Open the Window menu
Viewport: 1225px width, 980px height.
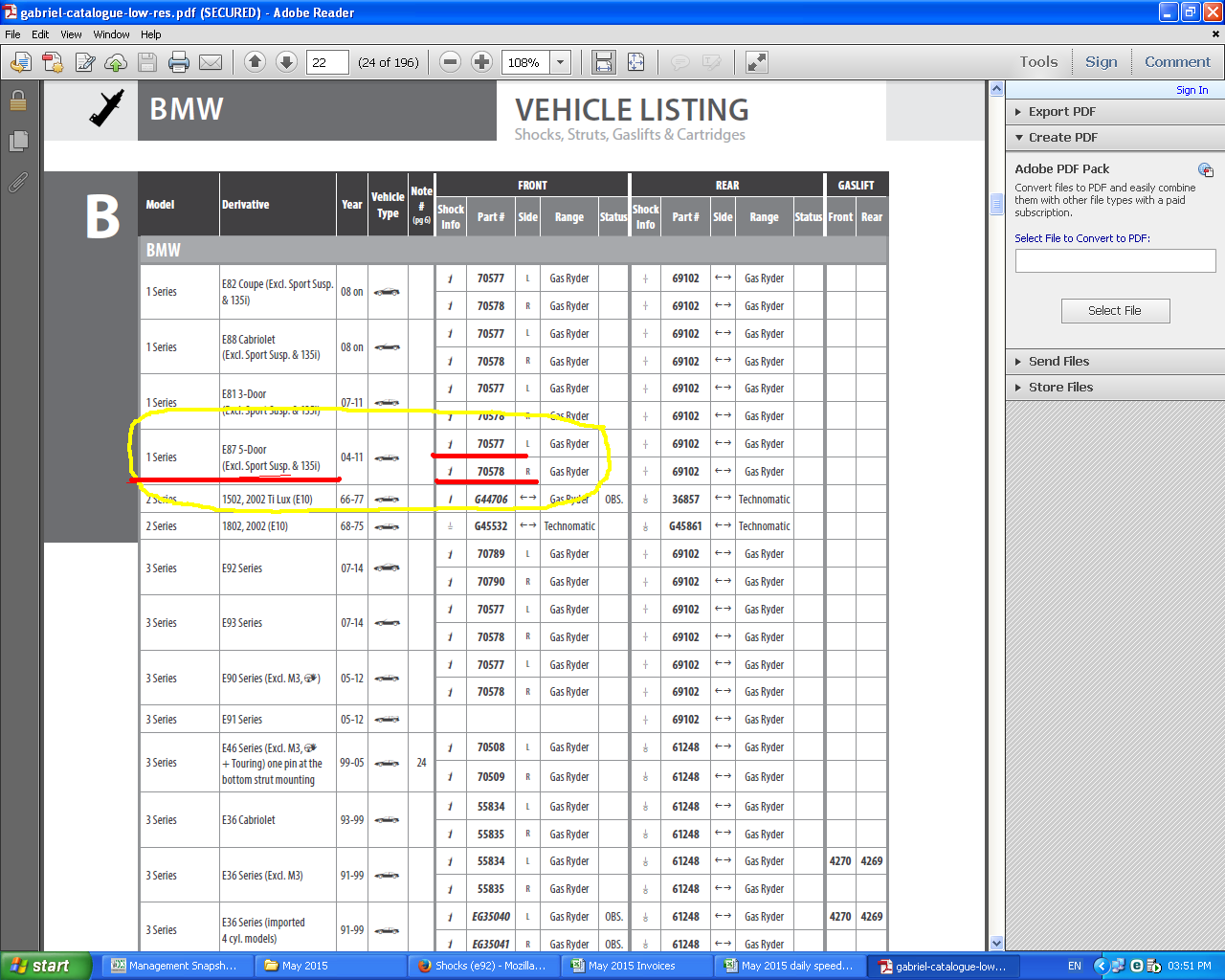(x=111, y=34)
